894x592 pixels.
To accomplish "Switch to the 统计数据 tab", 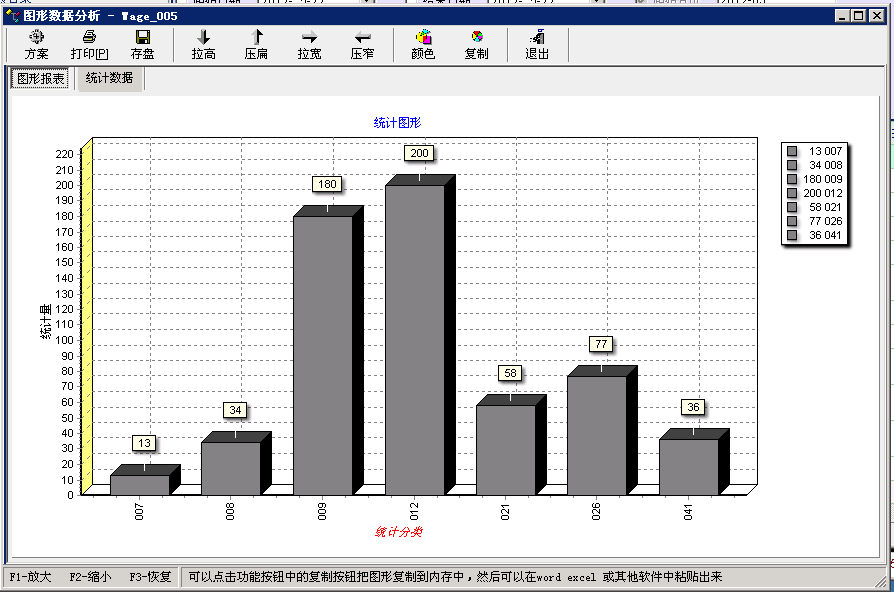I will (109, 78).
